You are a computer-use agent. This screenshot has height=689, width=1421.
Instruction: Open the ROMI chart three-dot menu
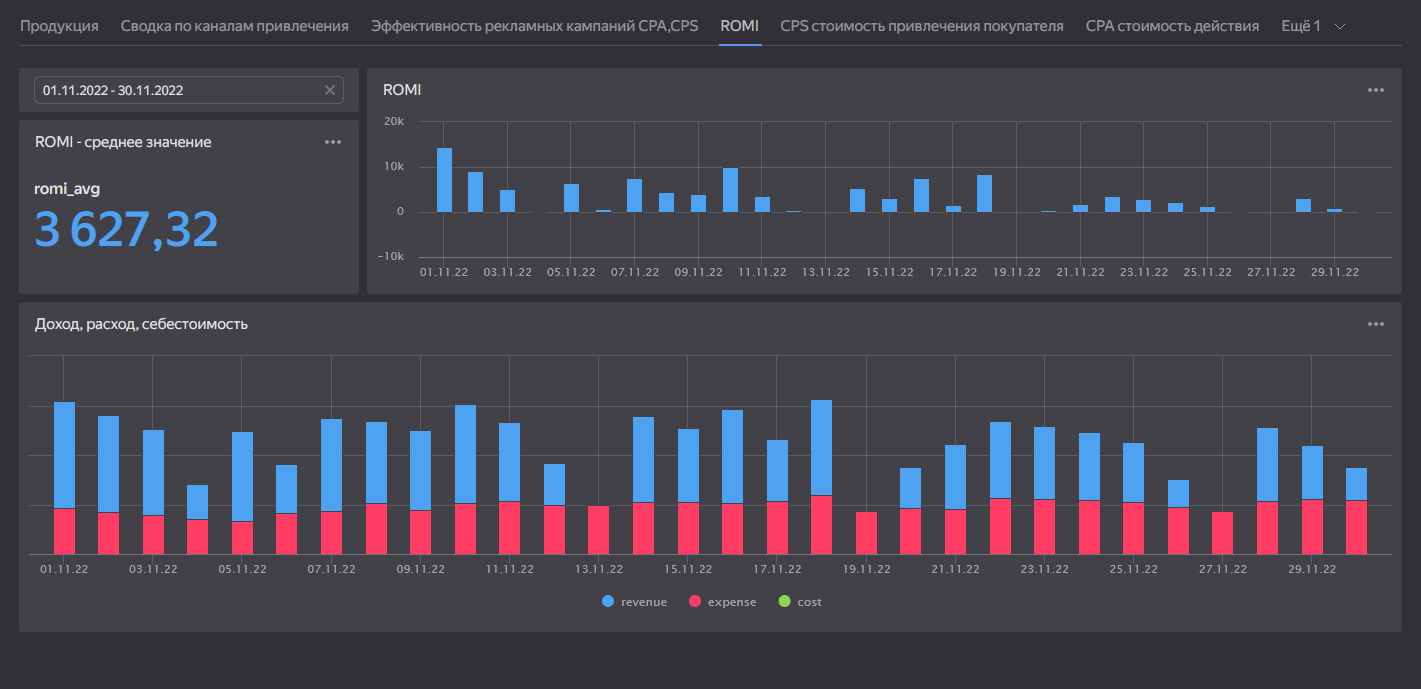point(1376,90)
